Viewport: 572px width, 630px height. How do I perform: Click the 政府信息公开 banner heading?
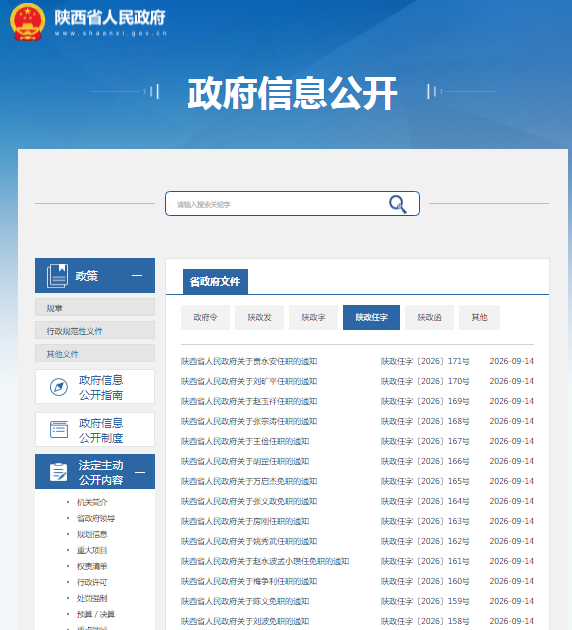coord(292,93)
